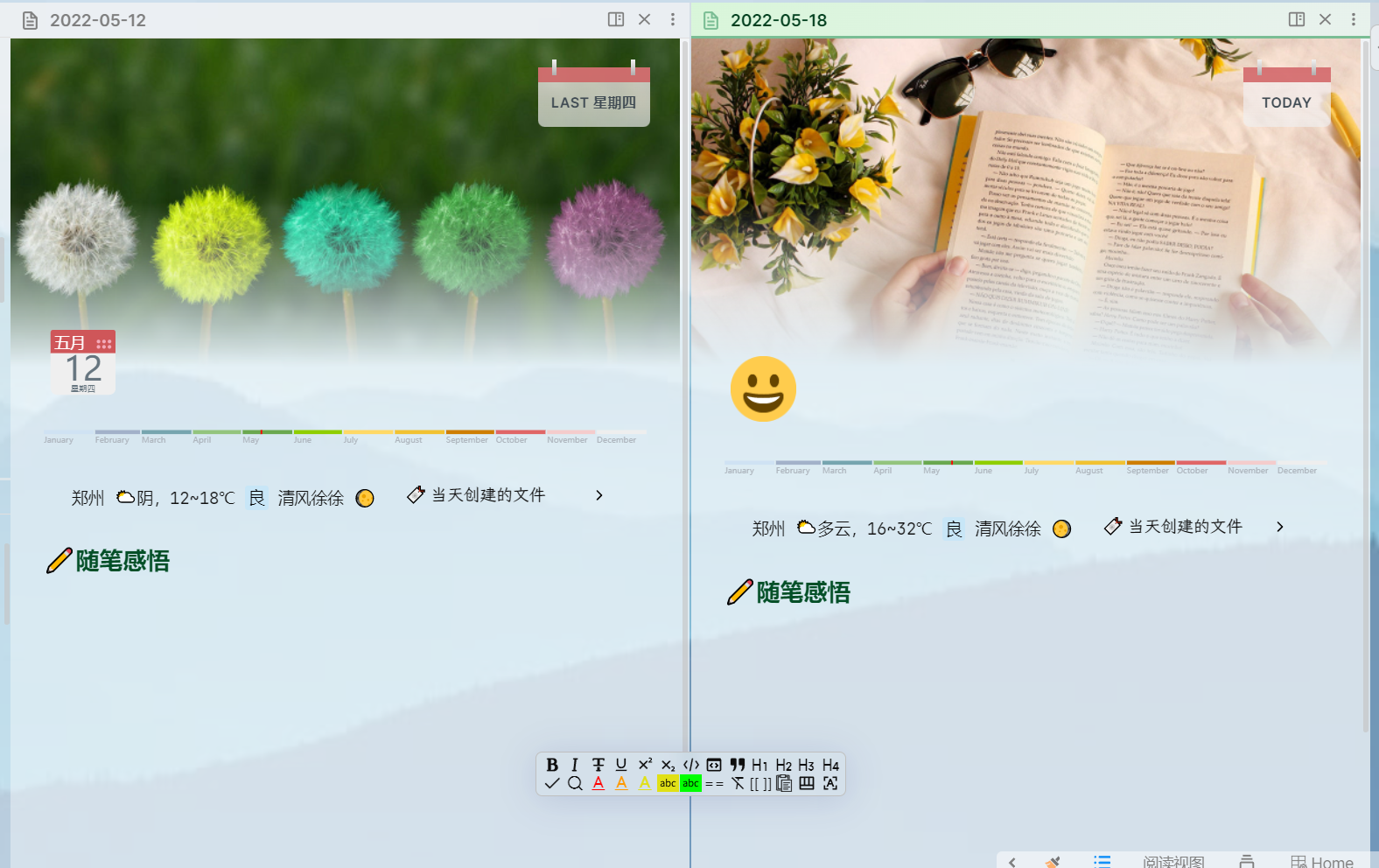Choose the red font color A
The height and width of the screenshot is (868, 1379).
(598, 784)
